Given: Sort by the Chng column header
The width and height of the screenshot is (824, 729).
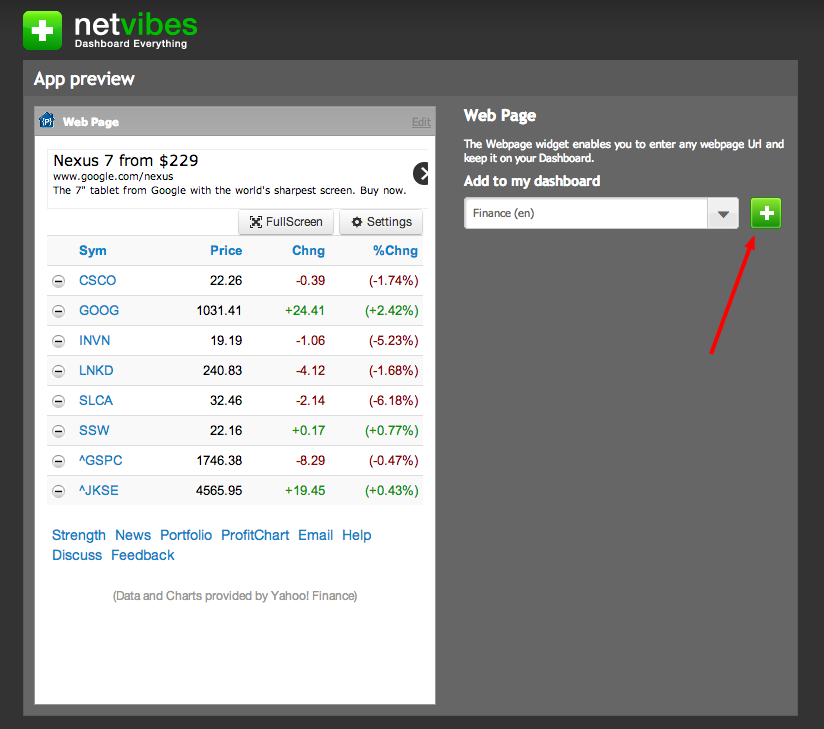Looking at the screenshot, I should tap(308, 251).
